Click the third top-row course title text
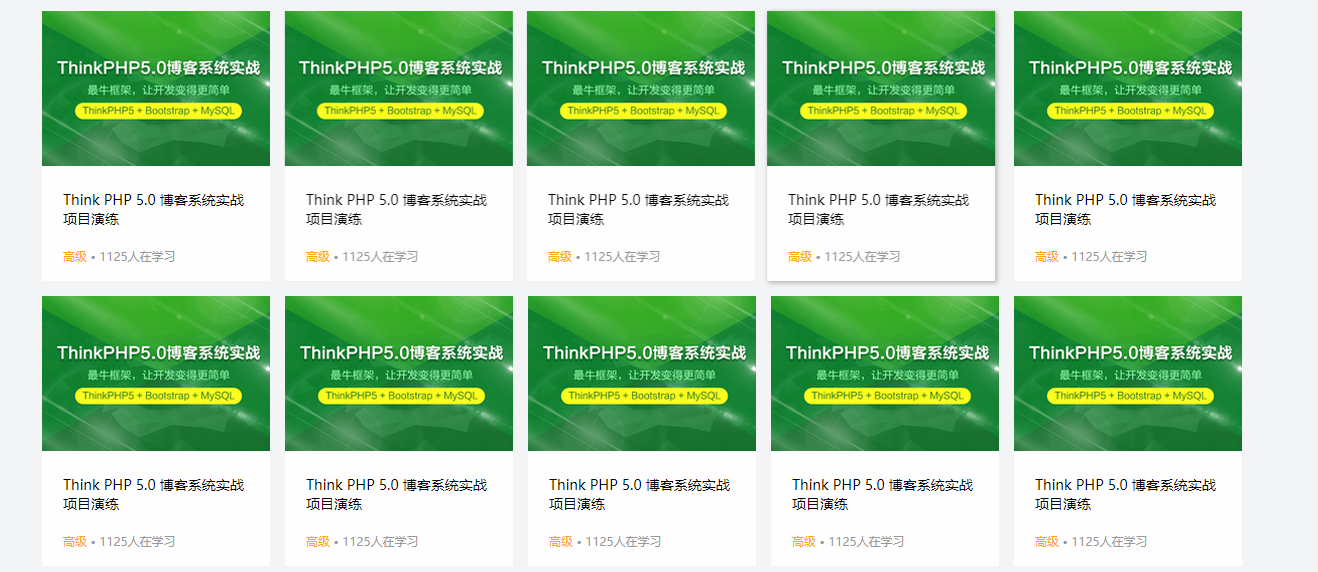Image resolution: width=1318 pixels, height=572 pixels. click(638, 209)
